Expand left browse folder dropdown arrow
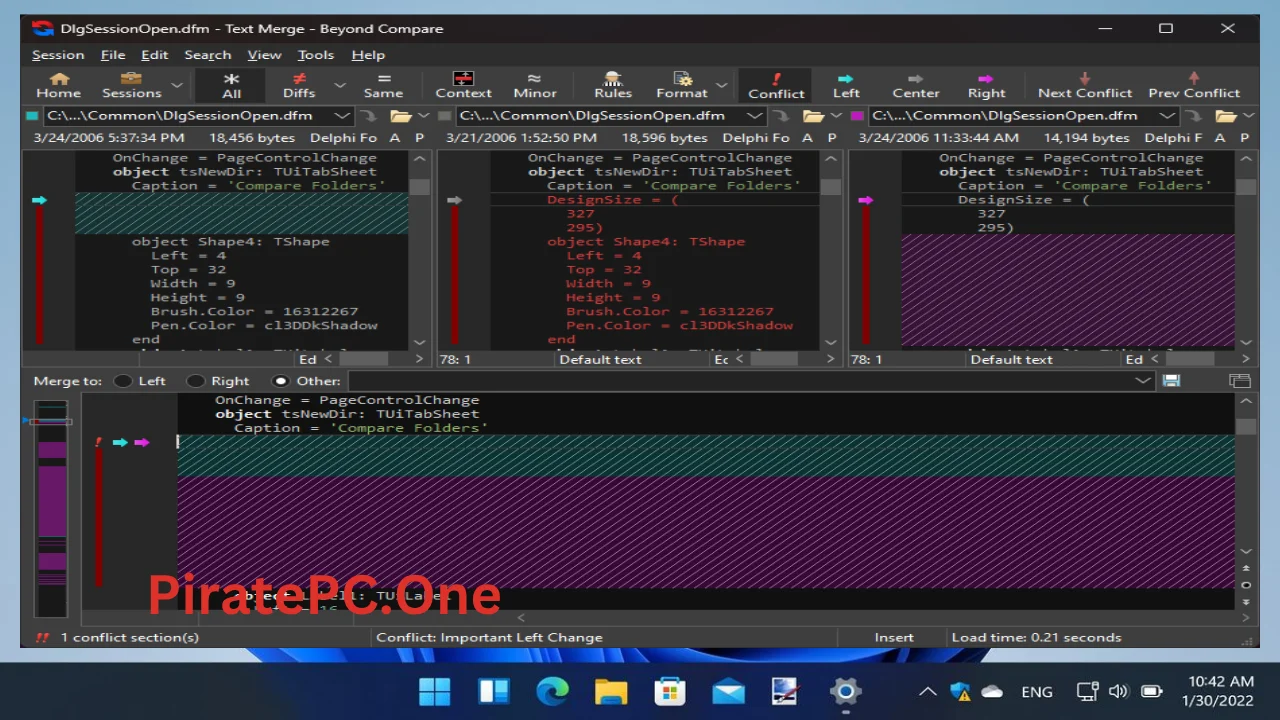The image size is (1280, 720). (423, 116)
